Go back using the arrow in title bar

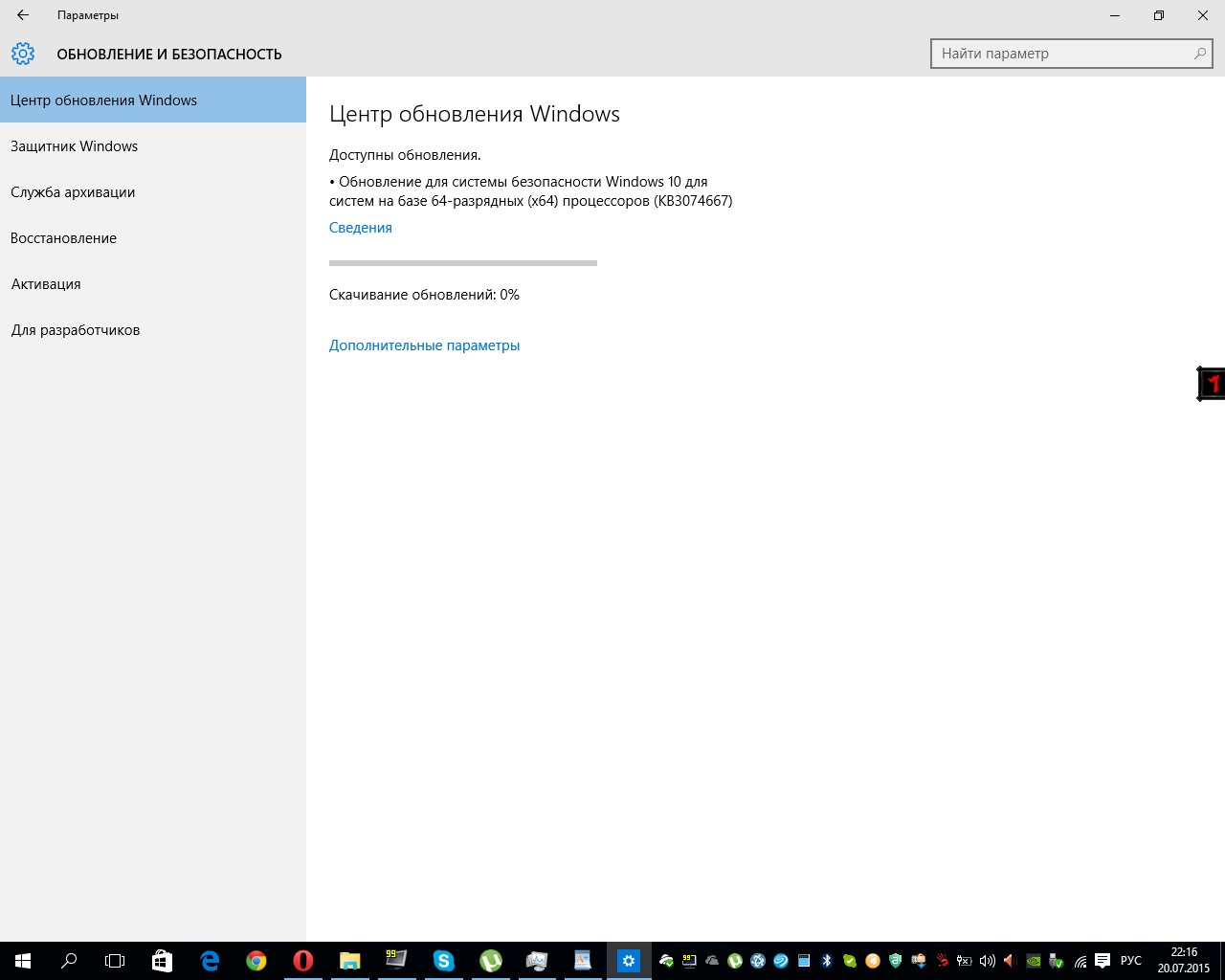(23, 15)
